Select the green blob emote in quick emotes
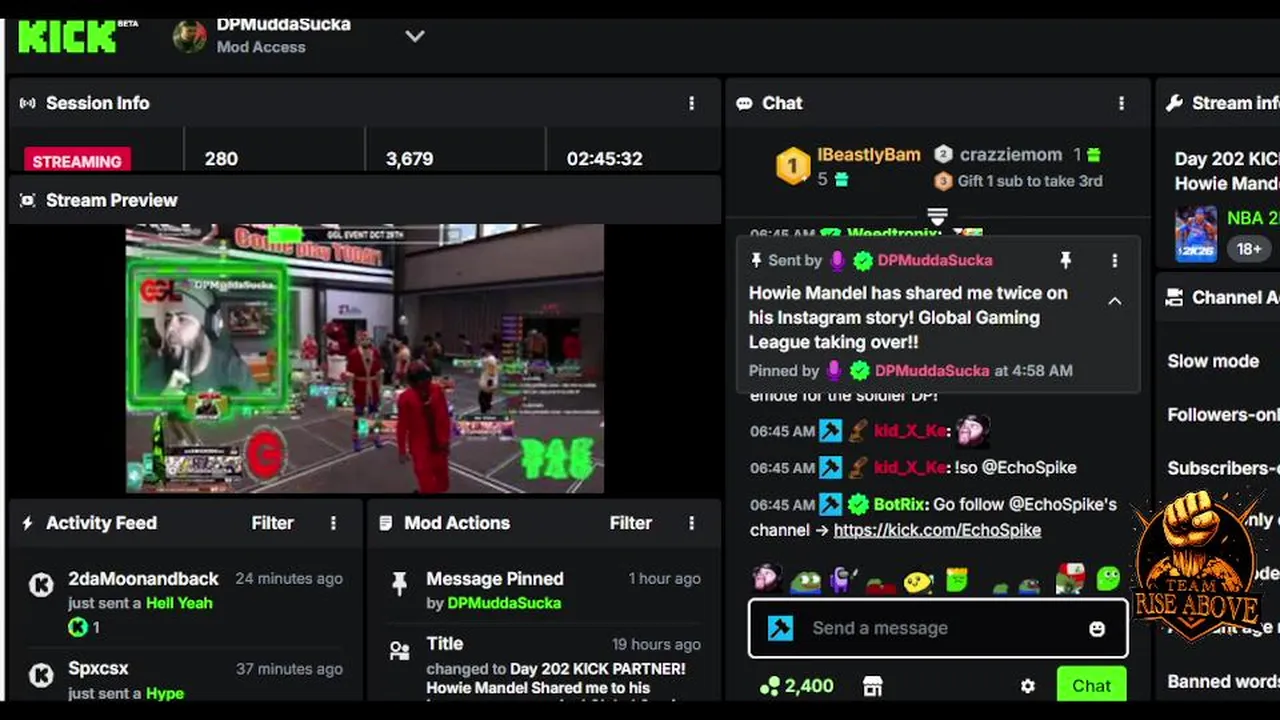1280x720 pixels. pyautogui.click(x=1108, y=578)
